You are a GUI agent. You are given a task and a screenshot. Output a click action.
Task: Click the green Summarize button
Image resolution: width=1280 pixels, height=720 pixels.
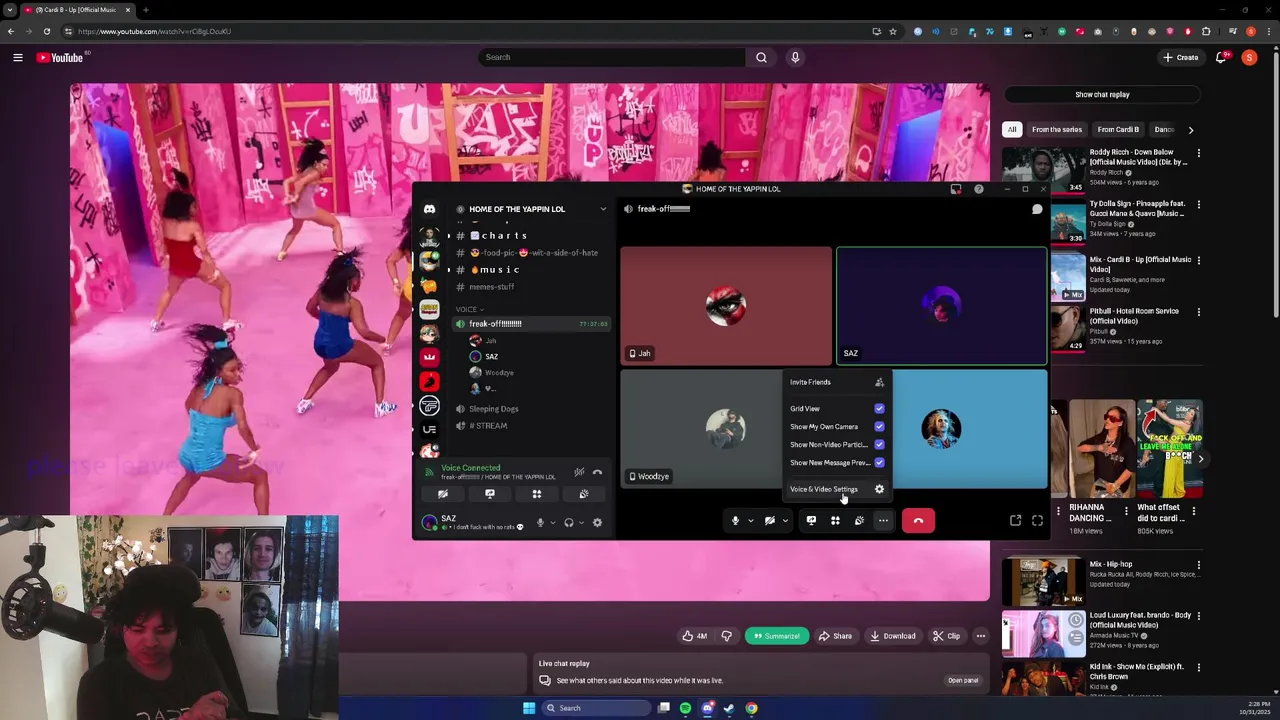pos(777,636)
